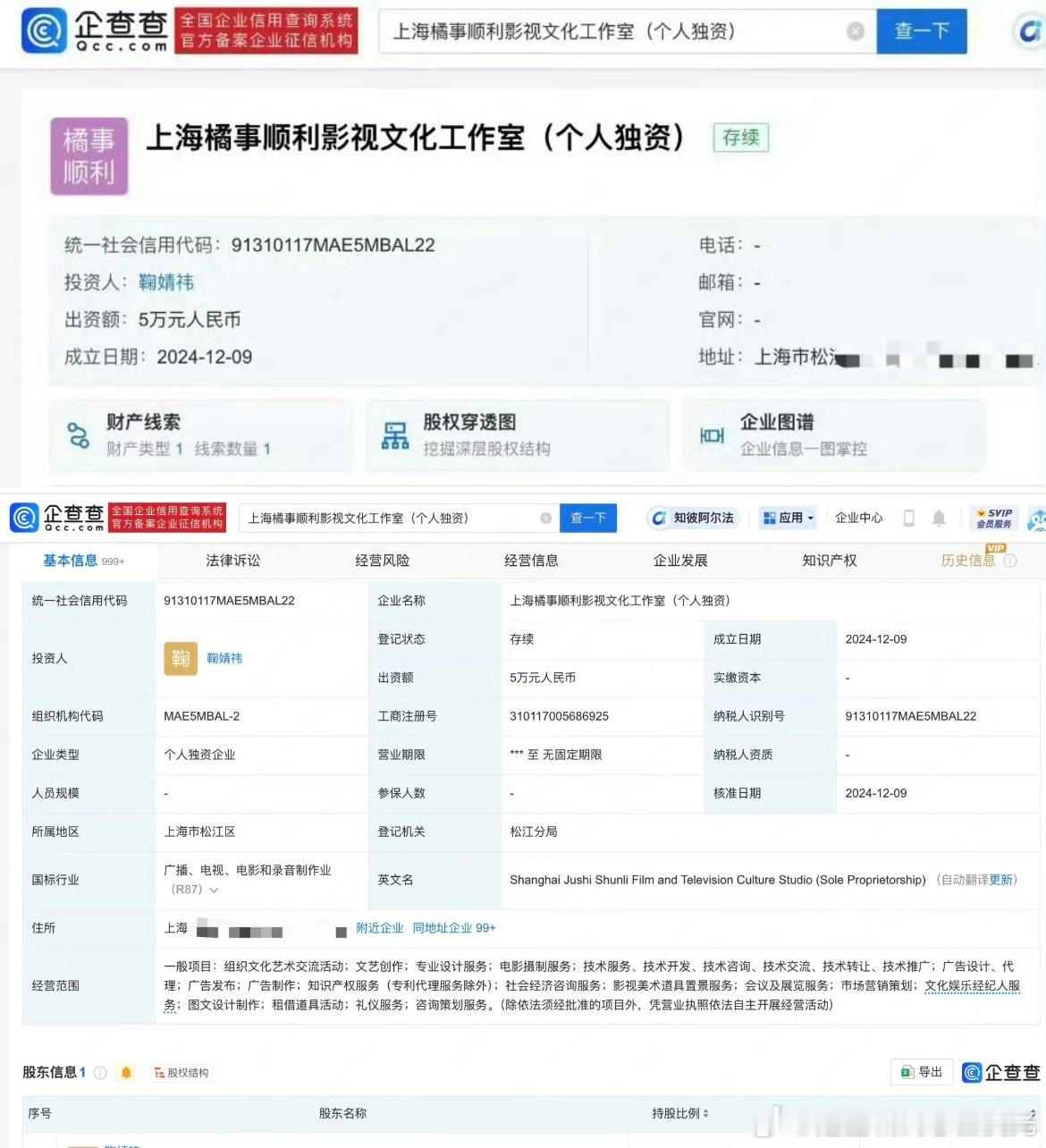
Task: Export shareholder list via 导出 button
Action: pos(922,1072)
